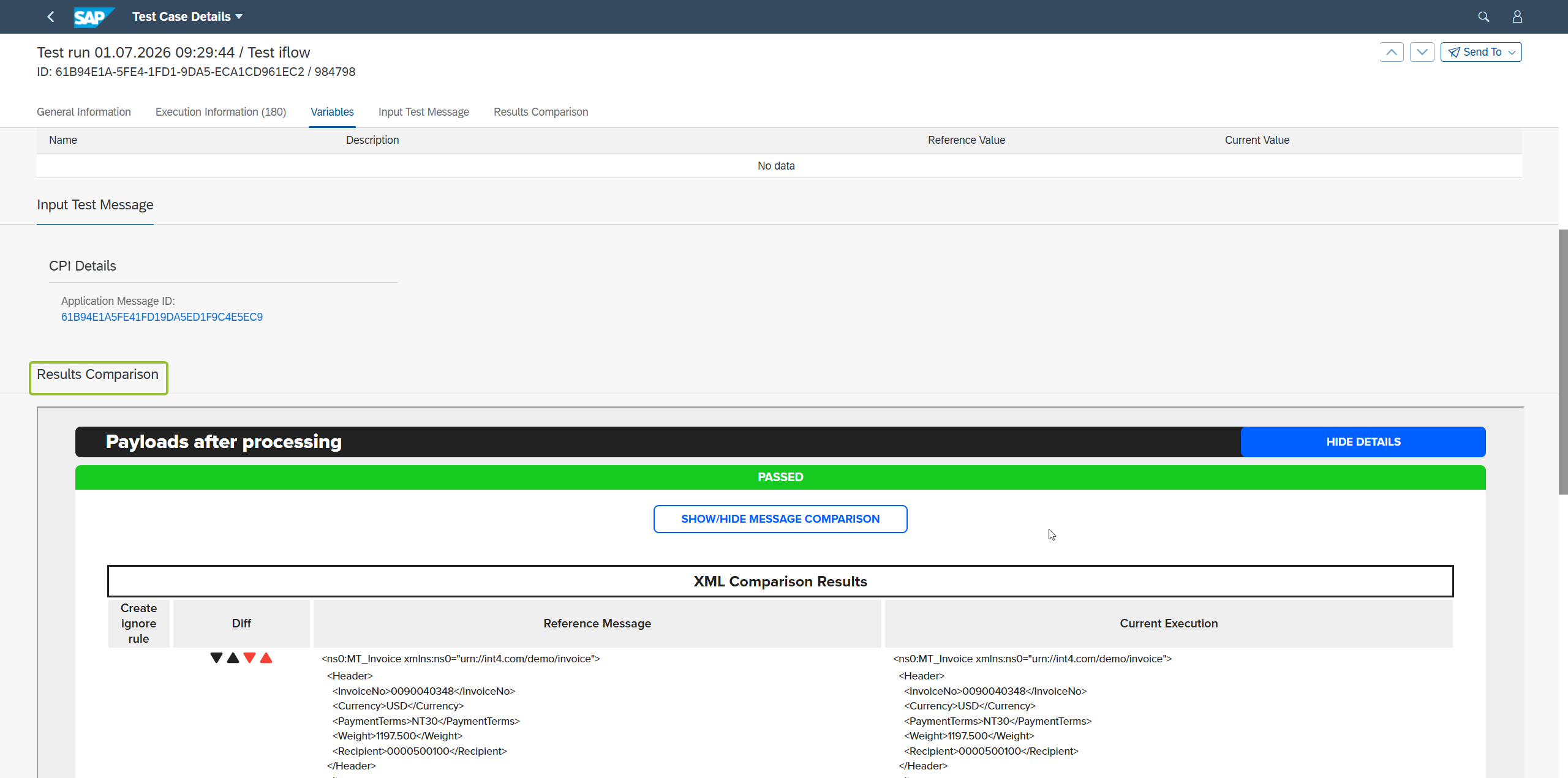The width and height of the screenshot is (1568, 778).
Task: Click the black up triangle diff icon
Action: tap(233, 658)
